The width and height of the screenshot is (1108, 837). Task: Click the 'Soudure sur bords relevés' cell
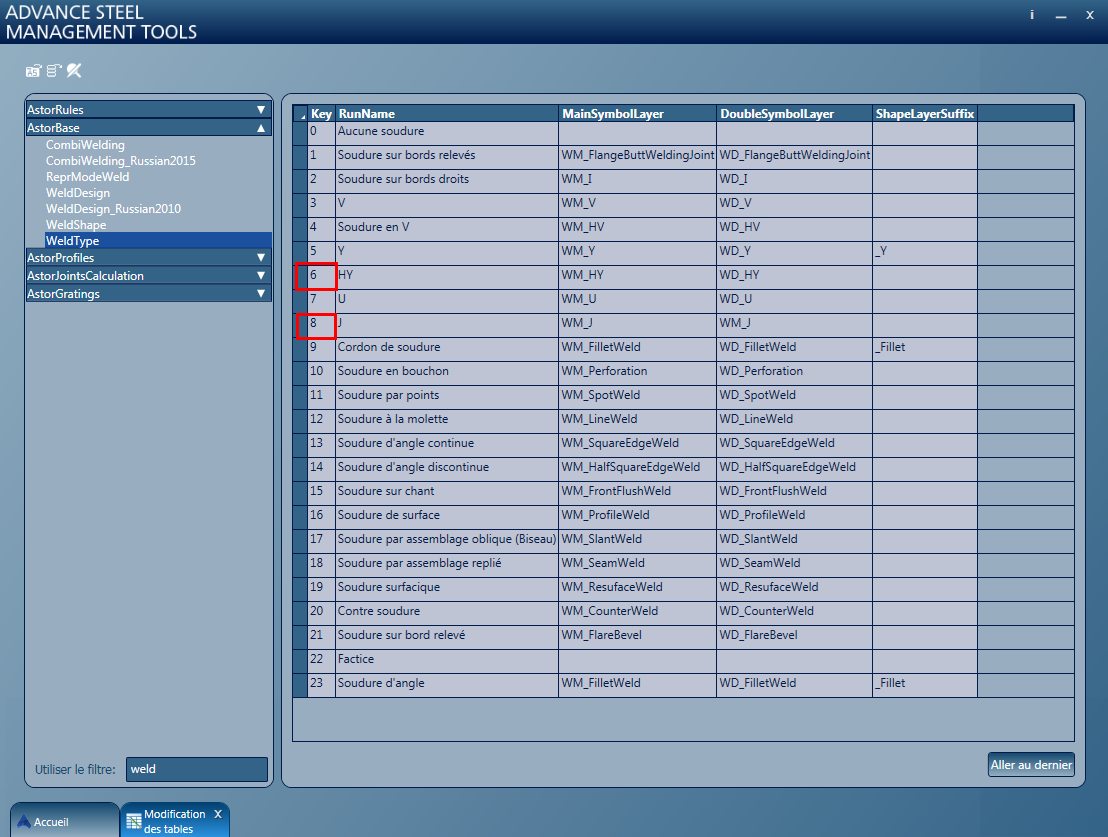[x=447, y=156]
